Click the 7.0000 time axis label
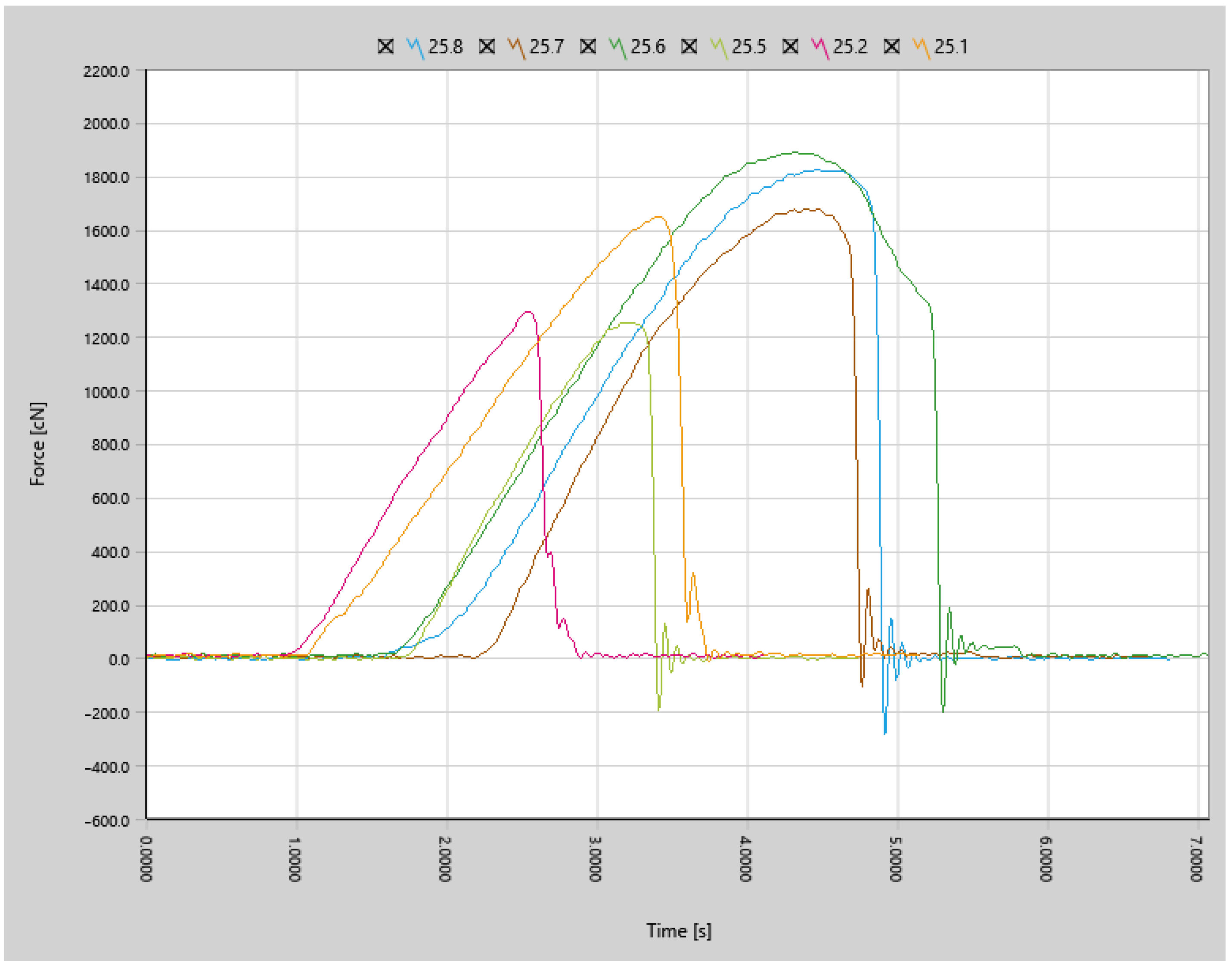 (x=1196, y=860)
